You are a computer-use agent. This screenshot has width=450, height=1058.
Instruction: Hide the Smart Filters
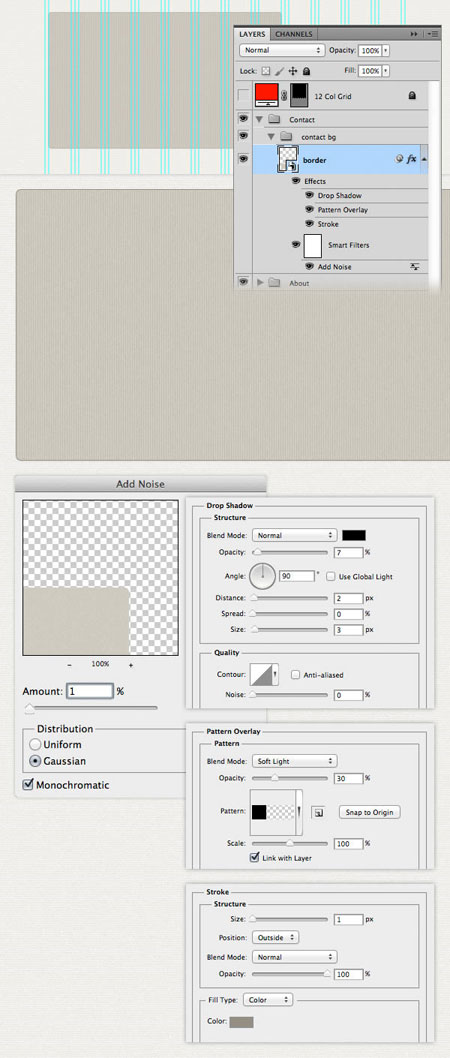click(296, 245)
